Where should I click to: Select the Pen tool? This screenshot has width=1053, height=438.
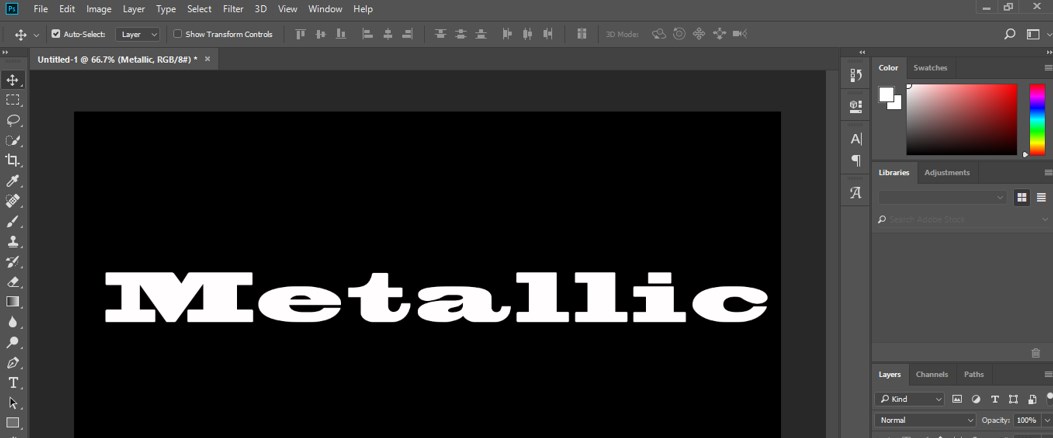pos(13,363)
